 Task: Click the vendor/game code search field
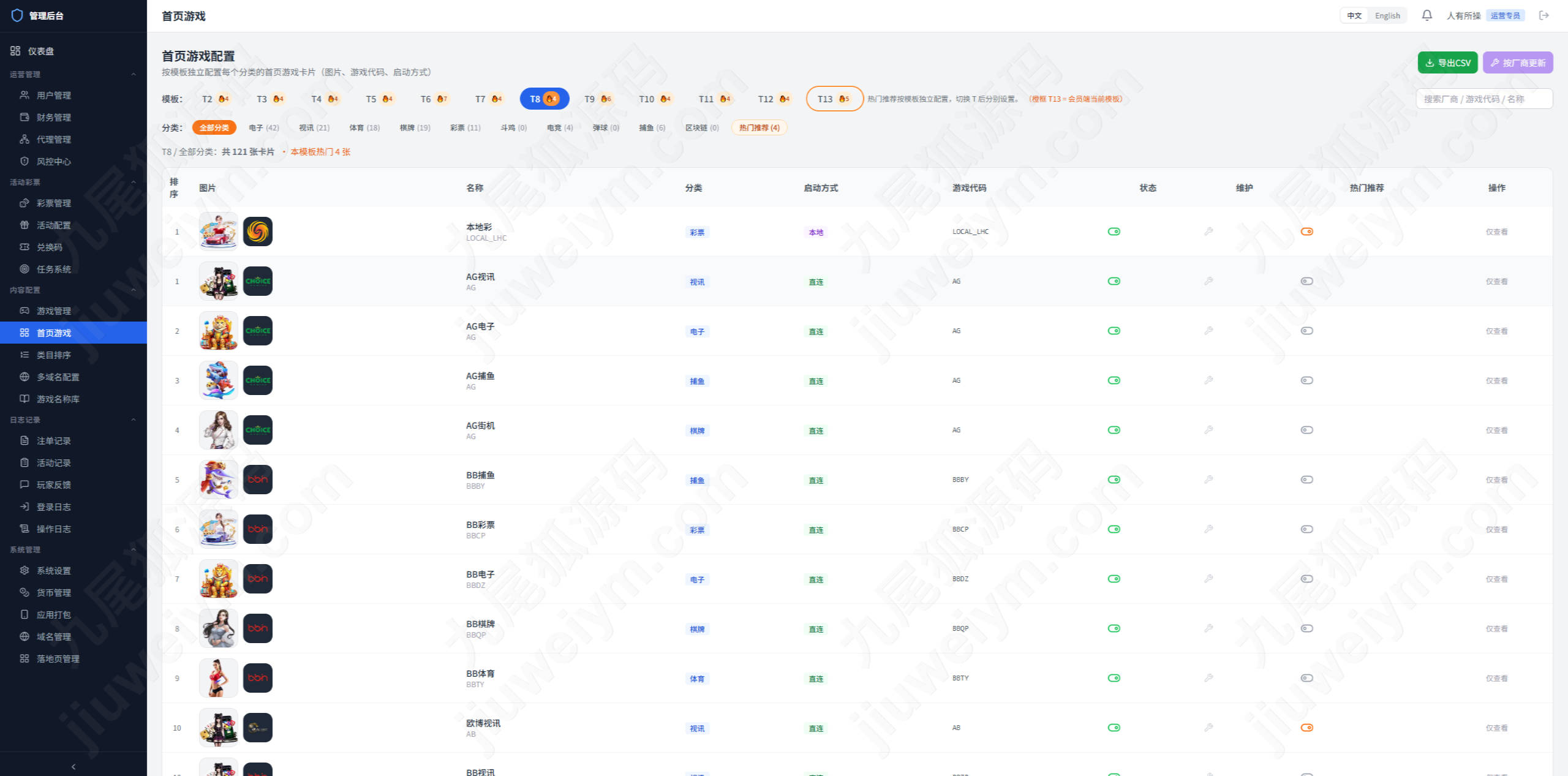[x=1484, y=99]
